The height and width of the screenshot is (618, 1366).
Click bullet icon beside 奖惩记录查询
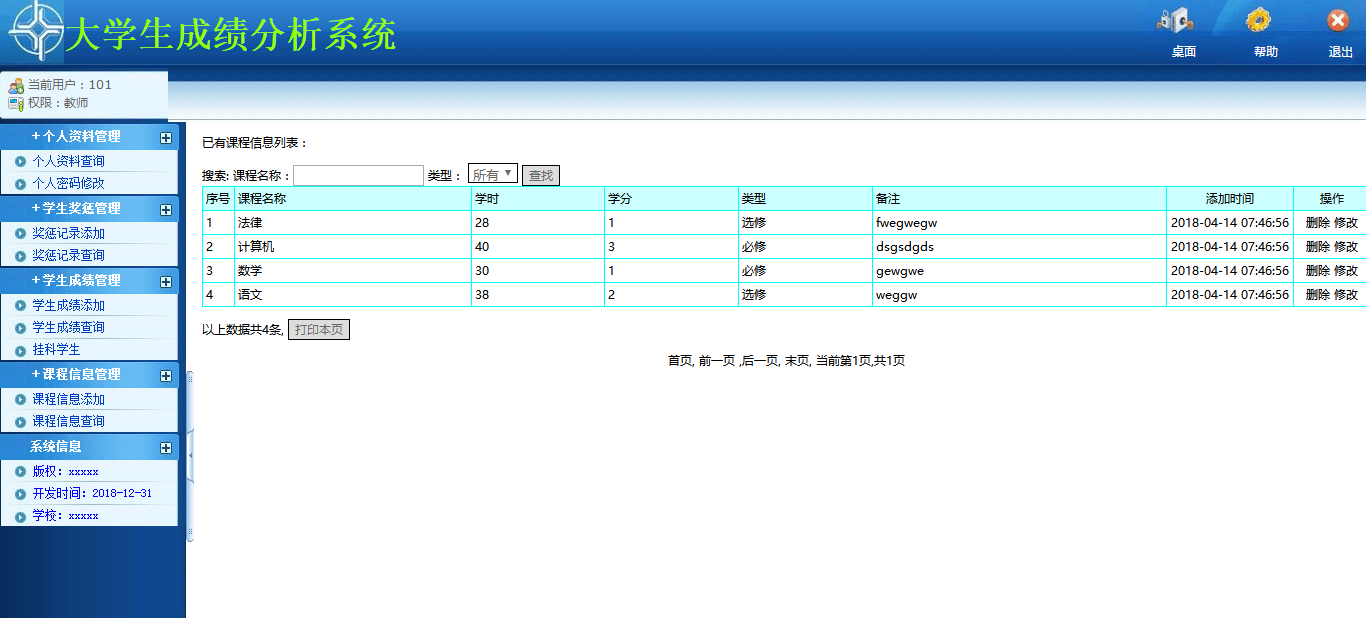click(20, 255)
